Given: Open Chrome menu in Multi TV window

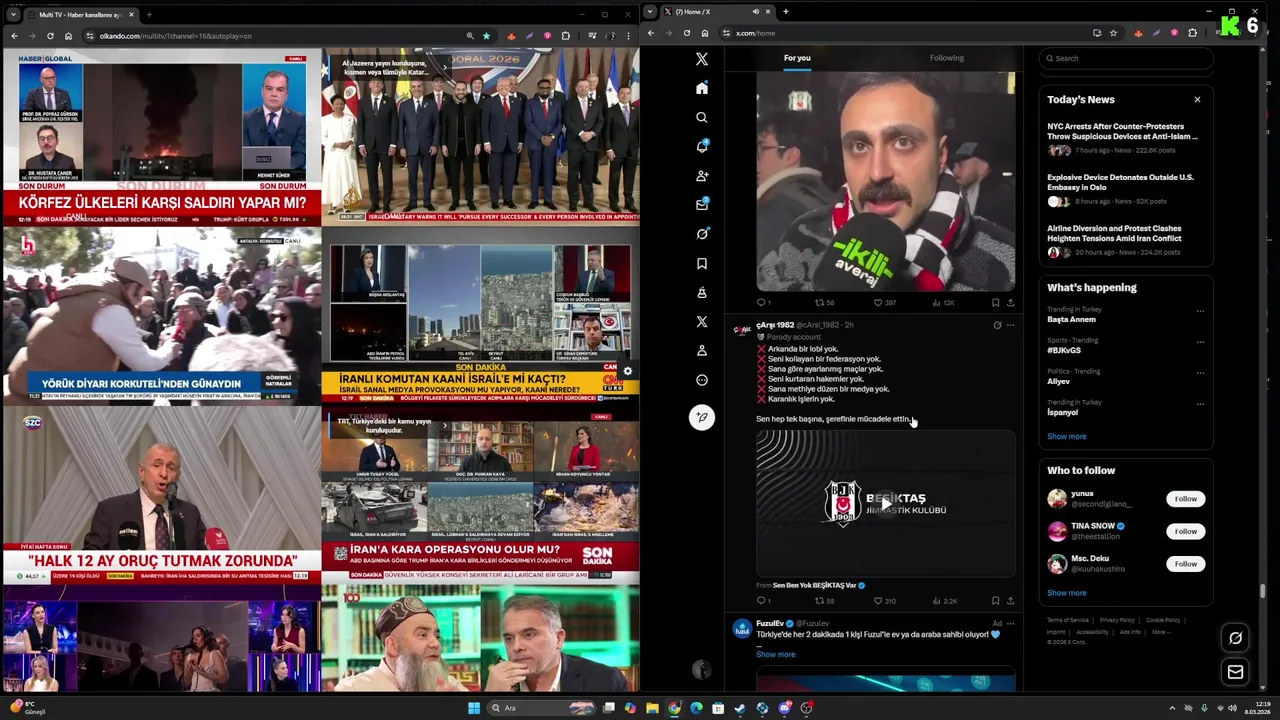Looking at the screenshot, I should click(x=627, y=36).
